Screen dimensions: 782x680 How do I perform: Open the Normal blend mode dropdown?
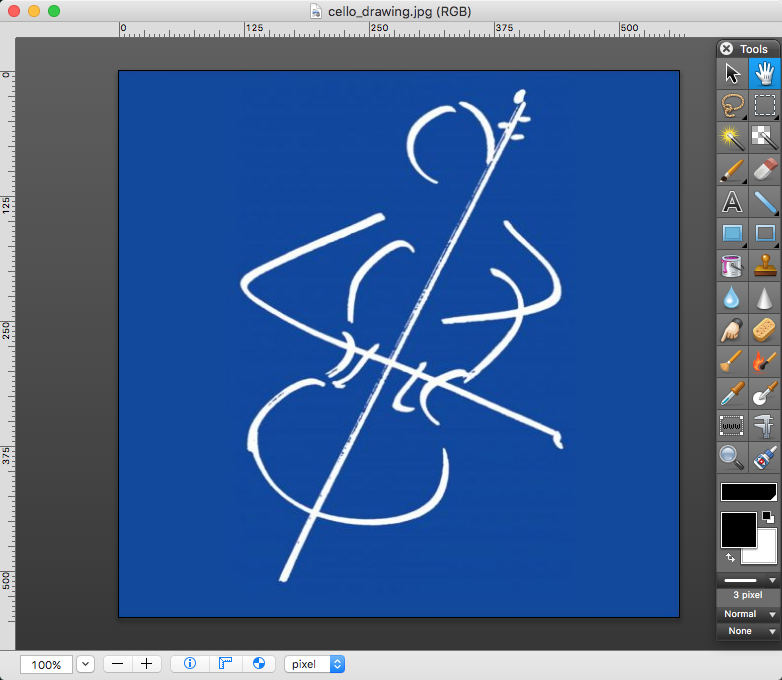[749, 614]
